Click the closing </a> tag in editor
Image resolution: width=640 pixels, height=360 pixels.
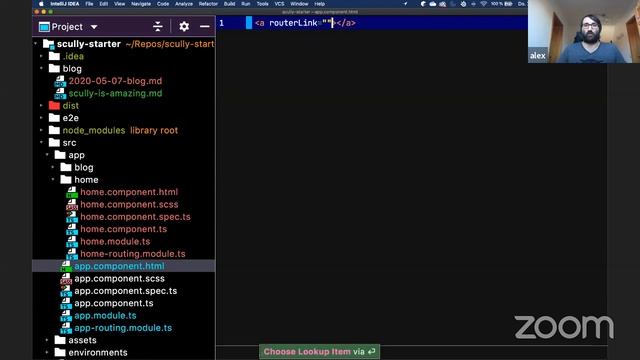[x=346, y=23]
